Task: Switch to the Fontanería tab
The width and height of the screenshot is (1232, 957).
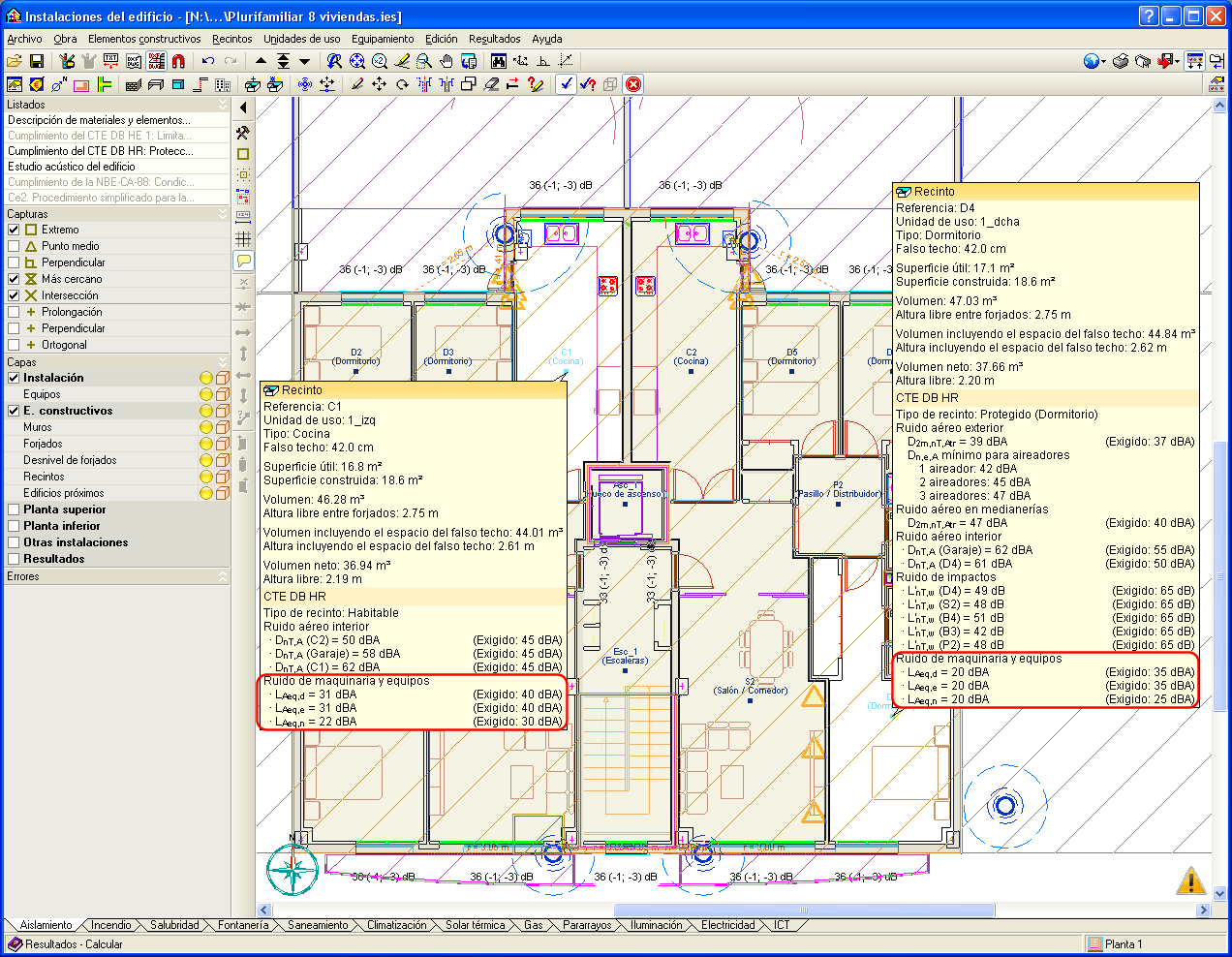Action: (x=243, y=925)
